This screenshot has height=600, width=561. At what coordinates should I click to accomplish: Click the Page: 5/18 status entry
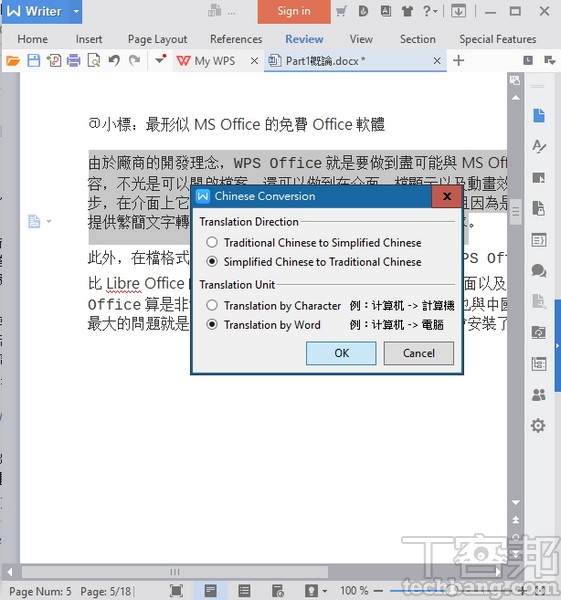[105, 591]
